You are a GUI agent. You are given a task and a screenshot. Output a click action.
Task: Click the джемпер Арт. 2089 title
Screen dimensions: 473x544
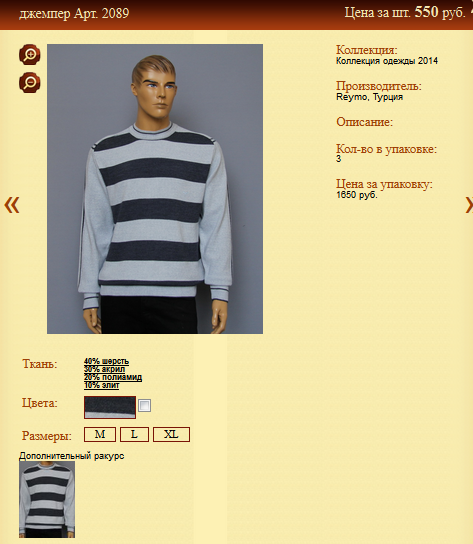coord(74,14)
